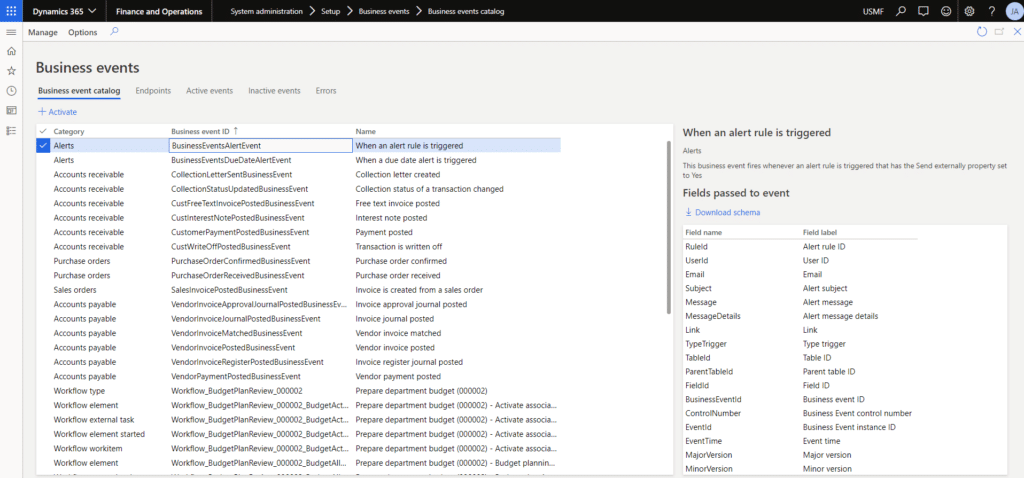
Task: Open Recent clock icon in sidebar
Action: point(10,91)
